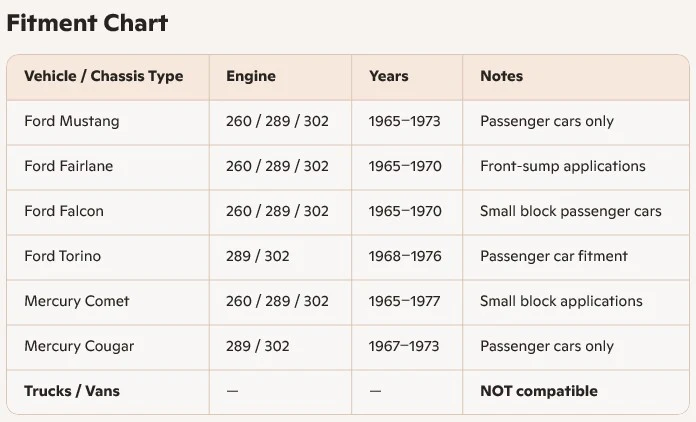The width and height of the screenshot is (696, 422).
Task: Select the Notes column header
Action: (502, 76)
